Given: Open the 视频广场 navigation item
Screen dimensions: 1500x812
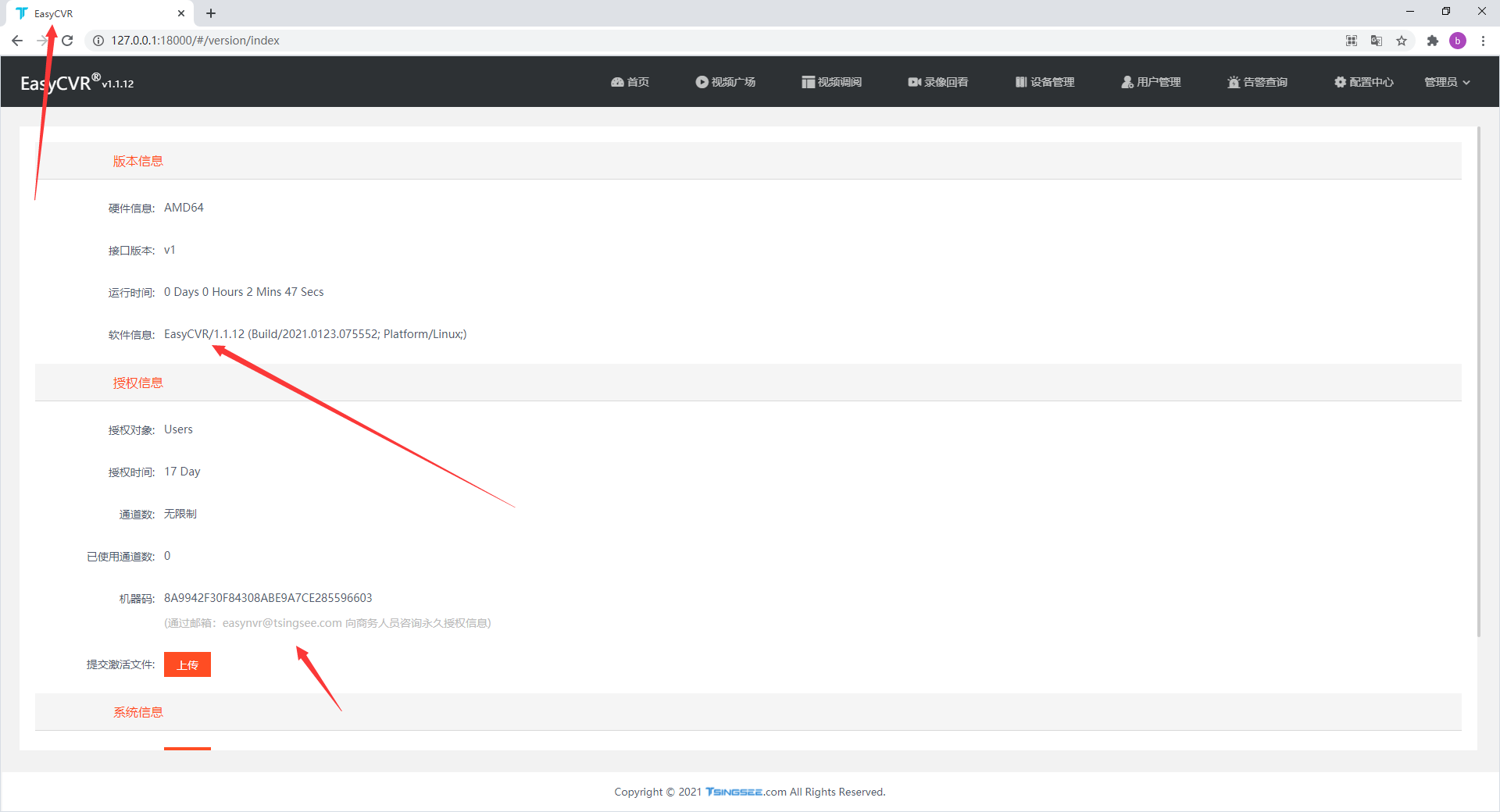Looking at the screenshot, I should point(725,82).
